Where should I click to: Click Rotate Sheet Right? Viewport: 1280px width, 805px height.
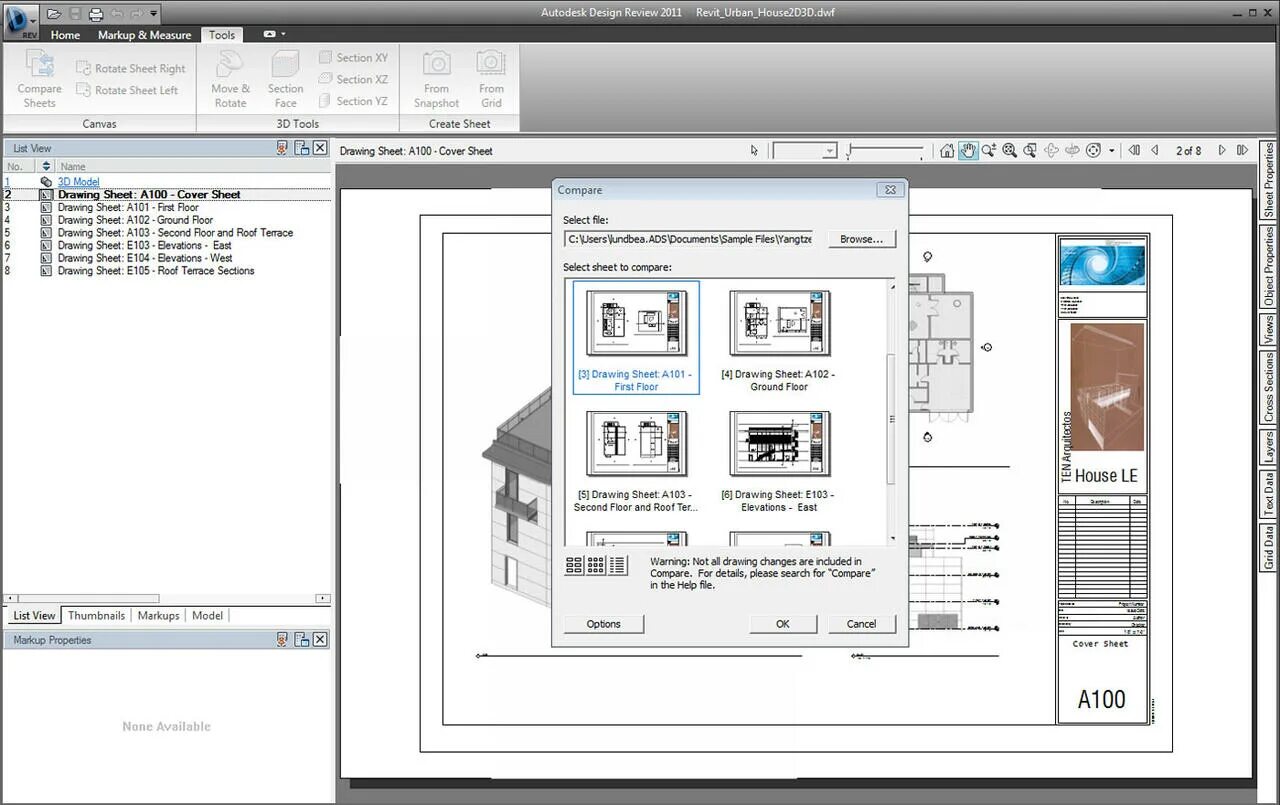[131, 69]
